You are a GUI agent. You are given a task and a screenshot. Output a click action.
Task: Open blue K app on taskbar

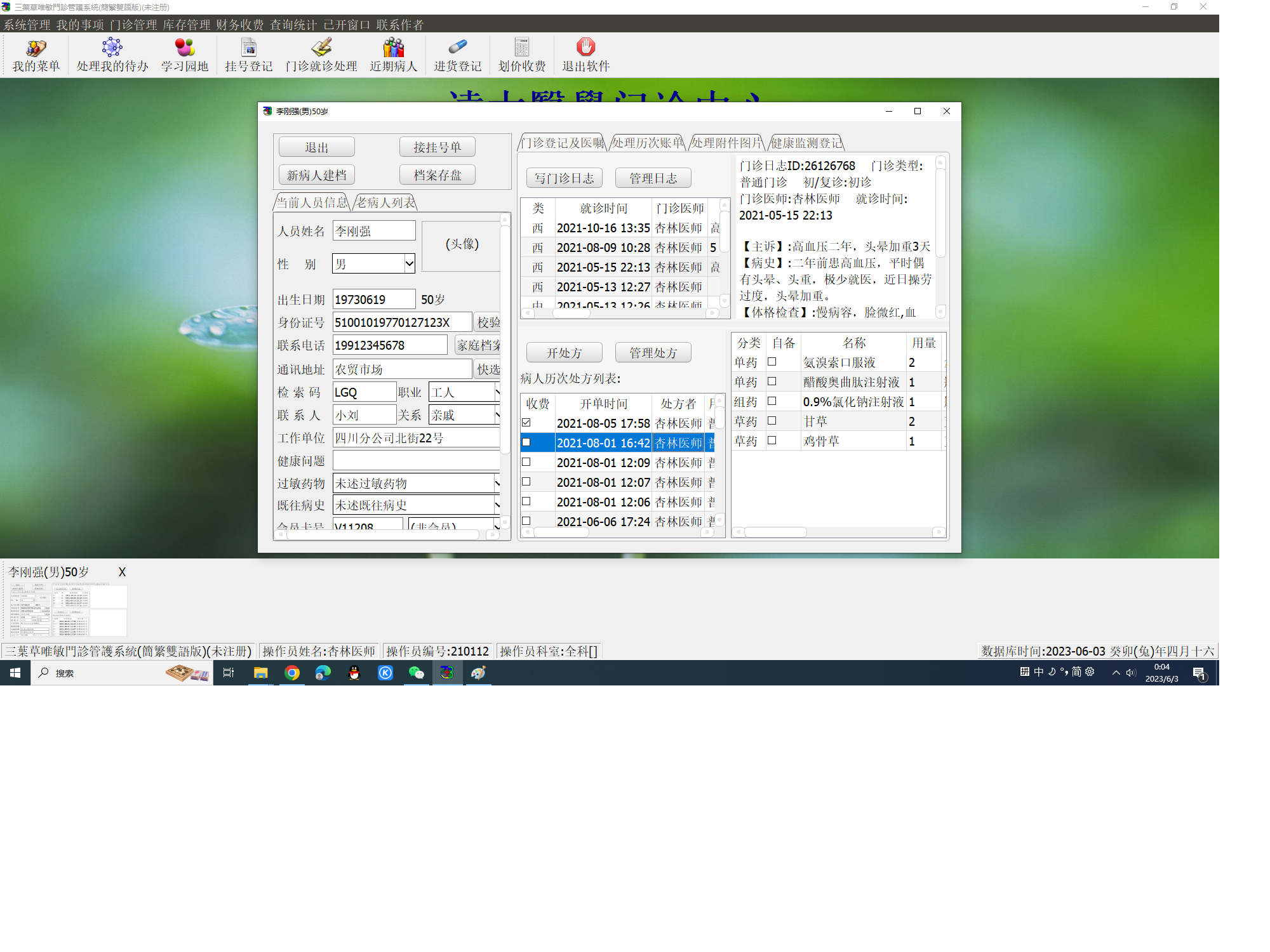tap(385, 673)
